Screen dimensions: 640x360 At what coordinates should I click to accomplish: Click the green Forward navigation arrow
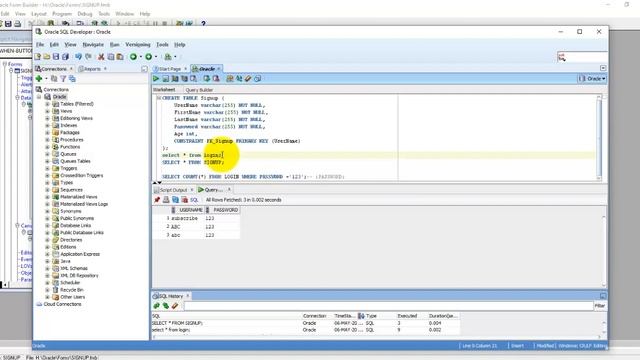click(149, 57)
